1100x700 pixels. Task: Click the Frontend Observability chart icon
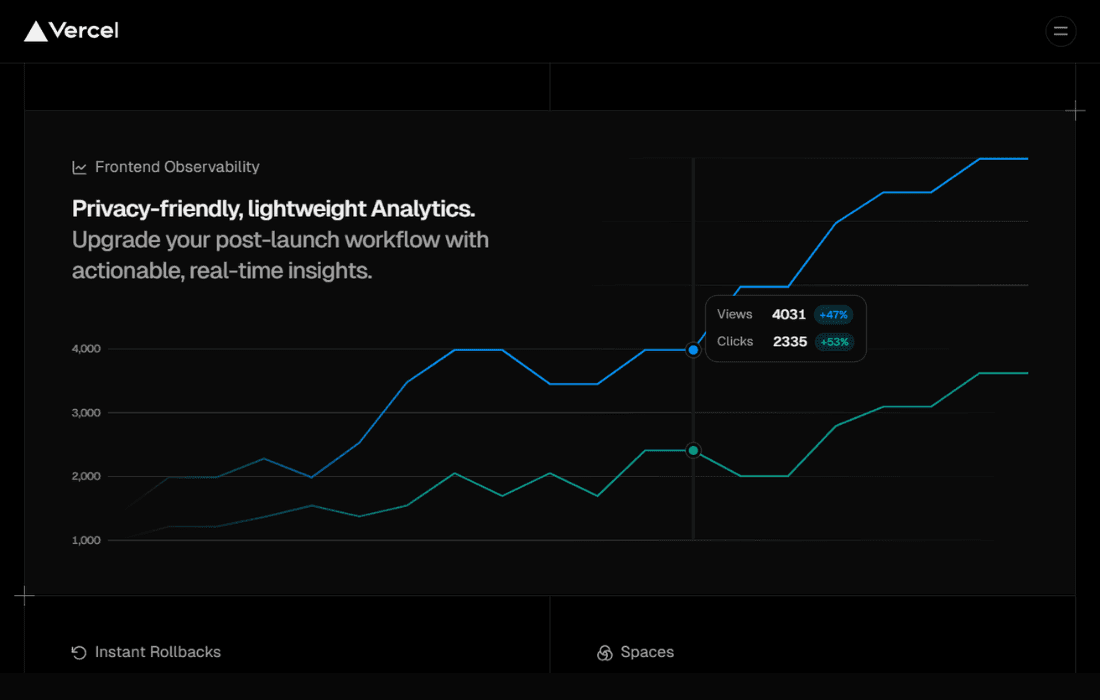tap(79, 168)
